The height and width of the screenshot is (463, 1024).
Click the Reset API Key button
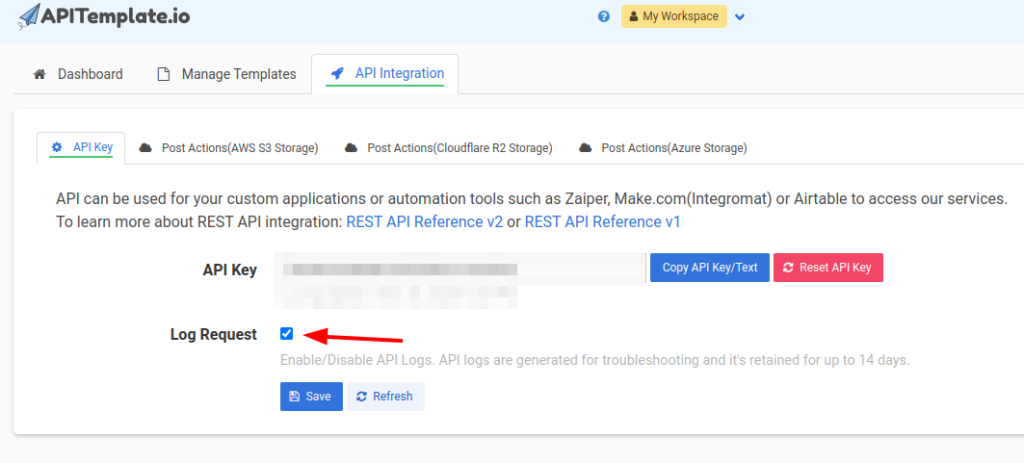[x=828, y=268]
